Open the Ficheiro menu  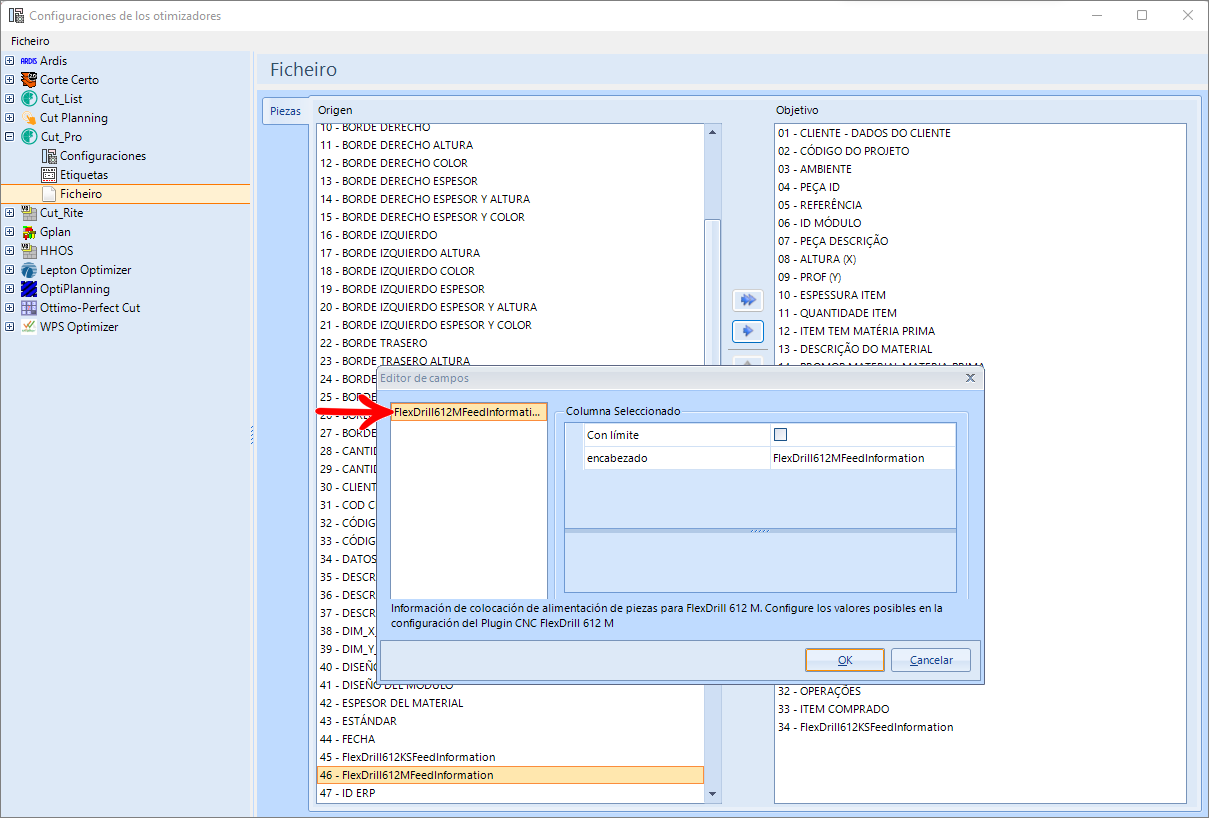(x=30, y=42)
